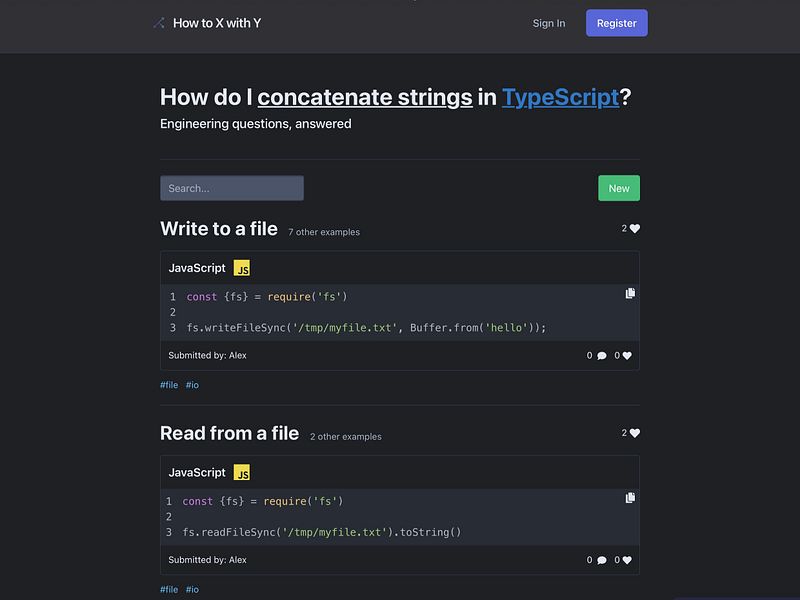
Task: Click the JS badge in Write to a file card
Action: [242, 268]
